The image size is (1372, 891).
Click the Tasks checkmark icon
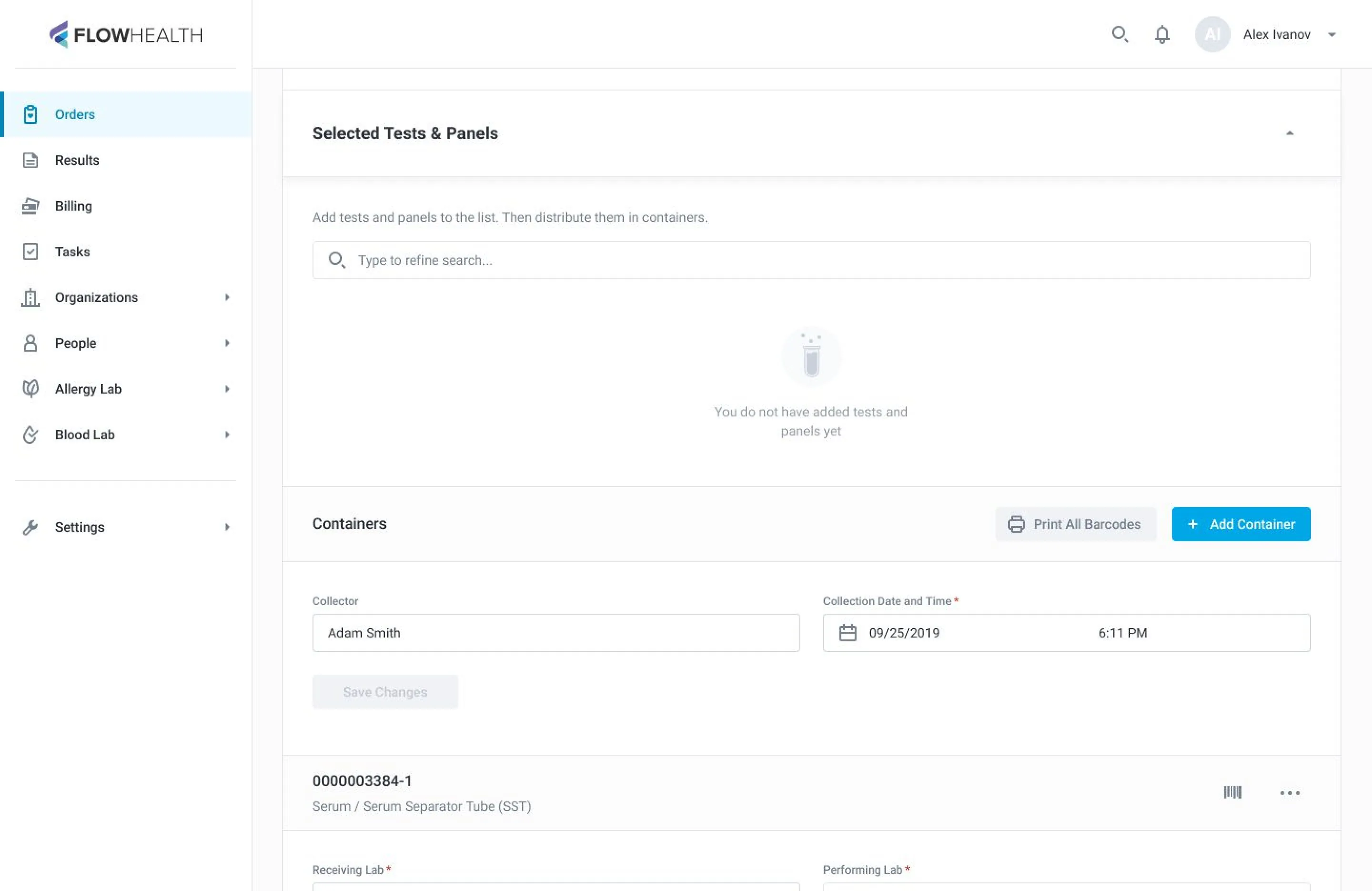30,252
